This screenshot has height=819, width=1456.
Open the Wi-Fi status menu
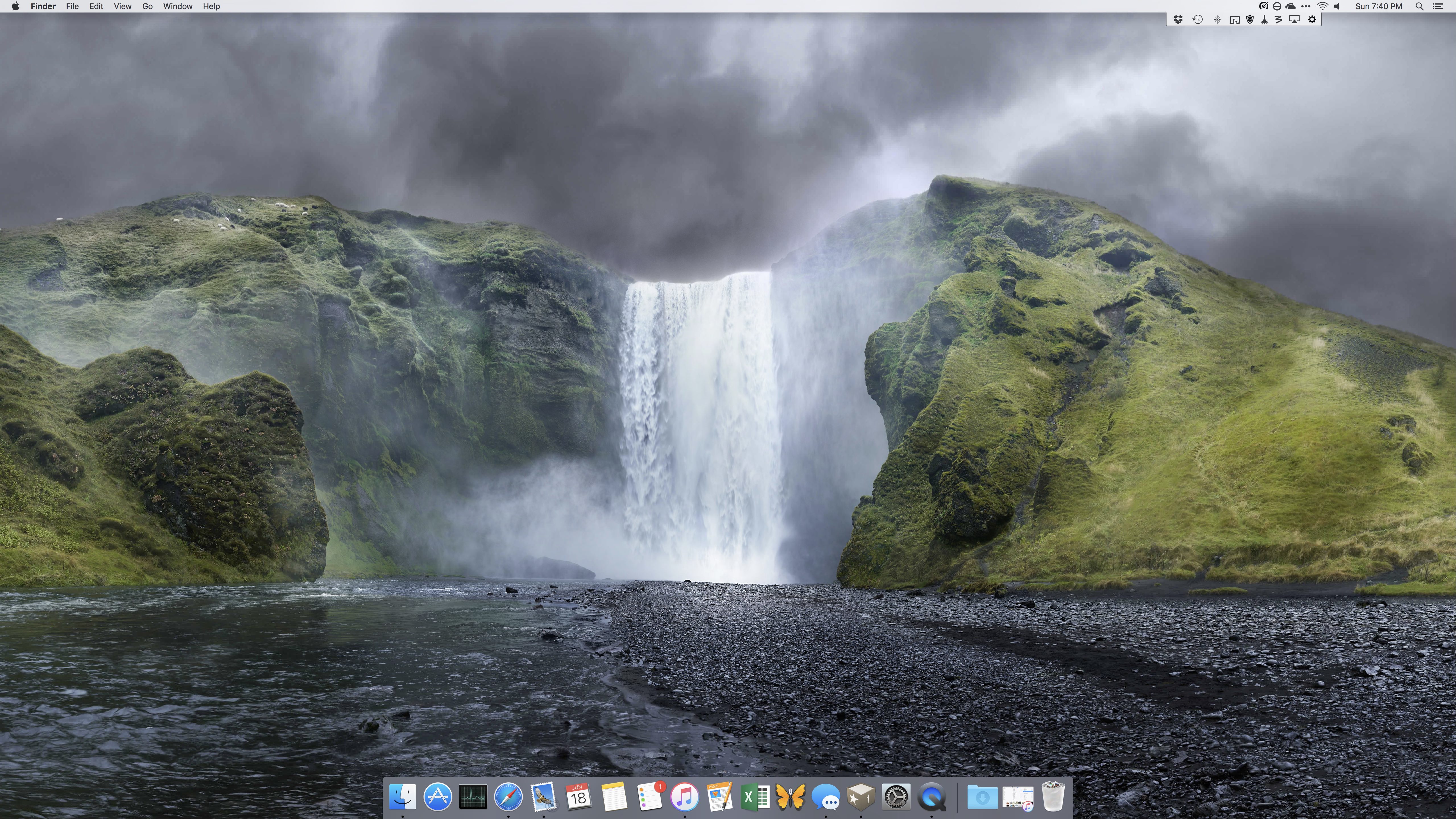click(x=1323, y=6)
